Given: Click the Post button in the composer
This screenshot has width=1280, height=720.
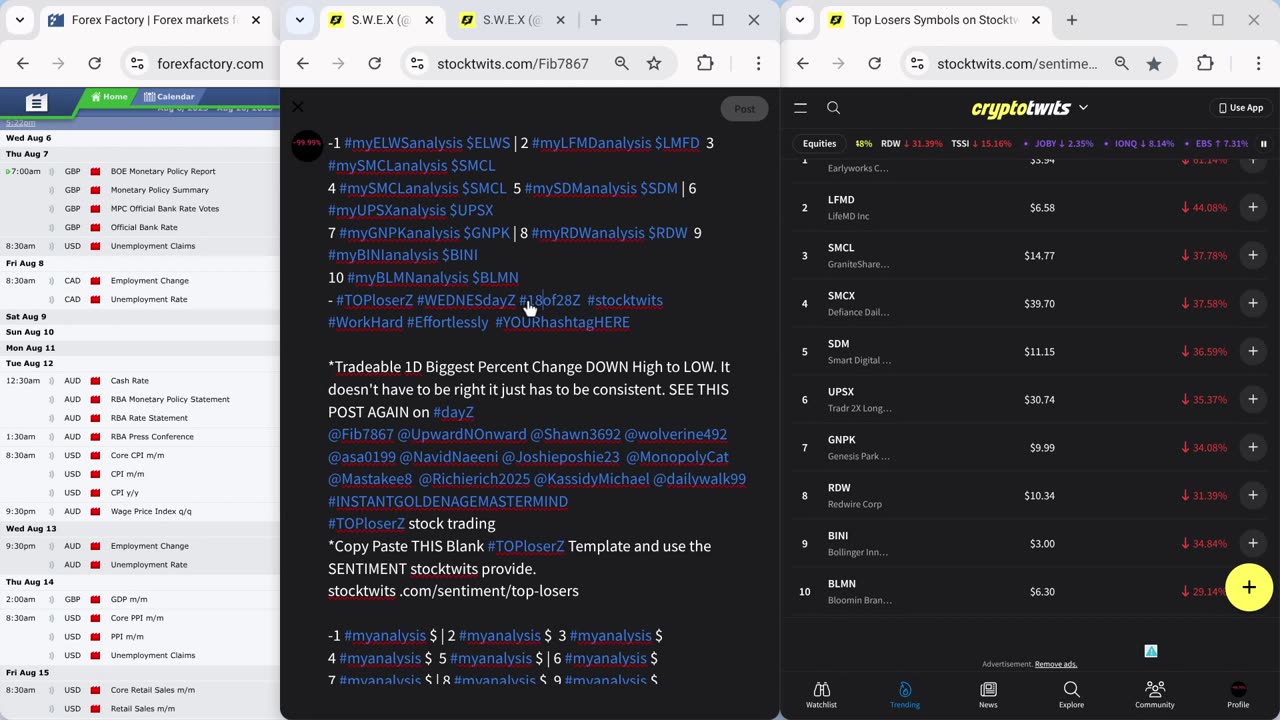Looking at the screenshot, I should point(744,109).
